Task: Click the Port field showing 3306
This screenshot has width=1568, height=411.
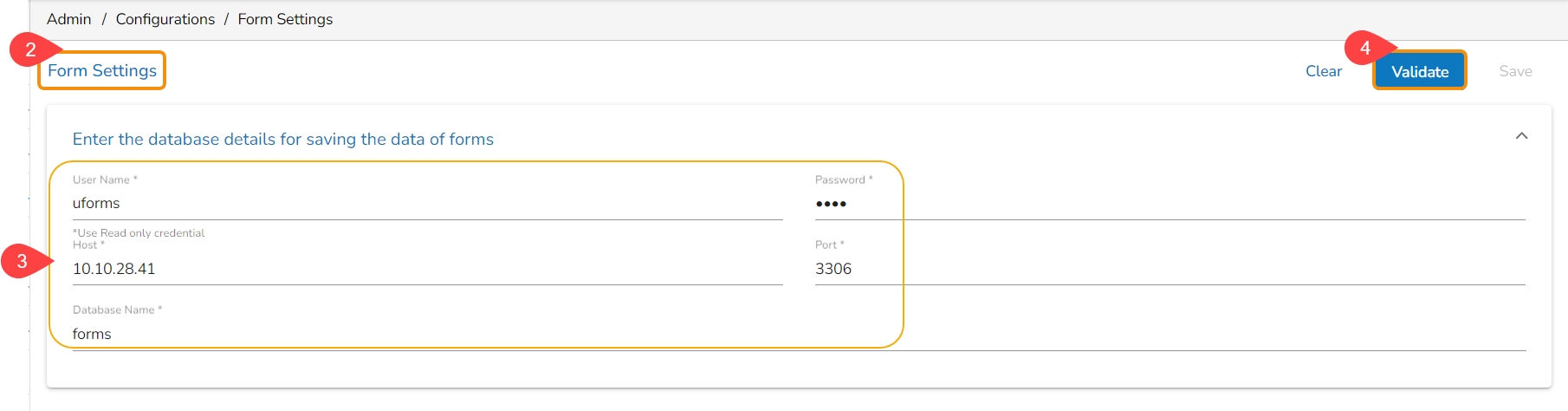Action: (x=1170, y=269)
